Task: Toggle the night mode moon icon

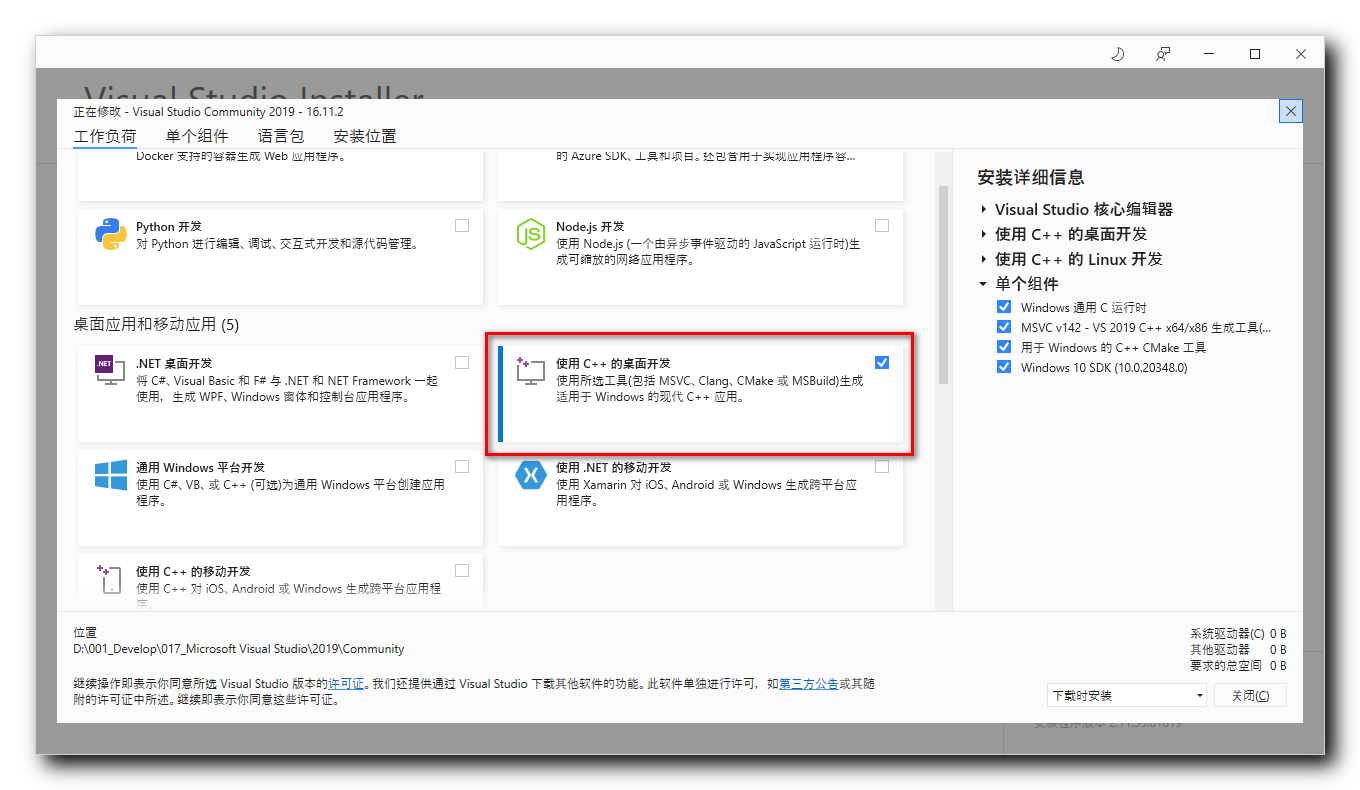Action: [1118, 54]
